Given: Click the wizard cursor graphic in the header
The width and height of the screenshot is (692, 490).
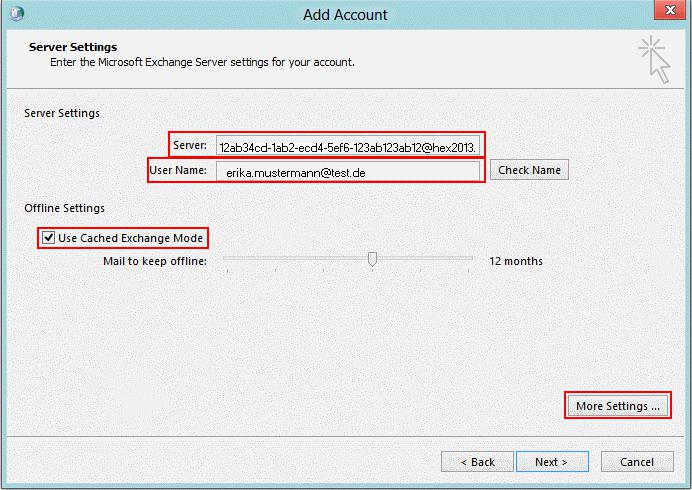Looking at the screenshot, I should click(653, 59).
